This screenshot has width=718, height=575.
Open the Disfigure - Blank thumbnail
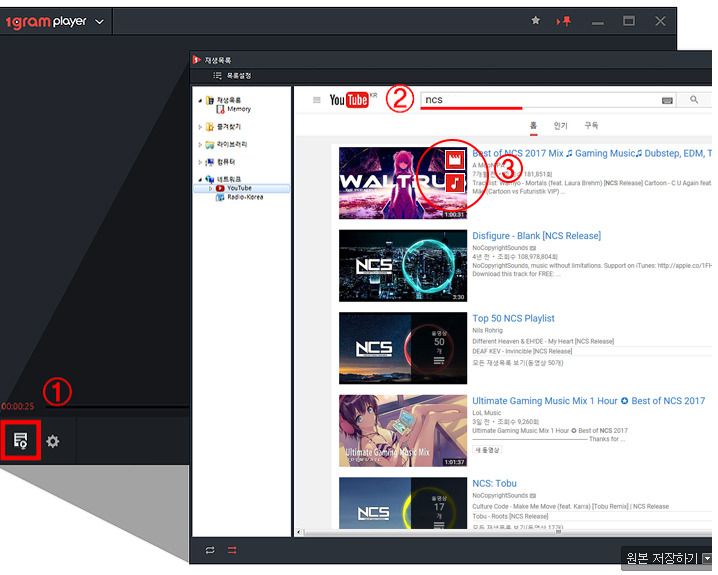pyautogui.click(x=403, y=266)
